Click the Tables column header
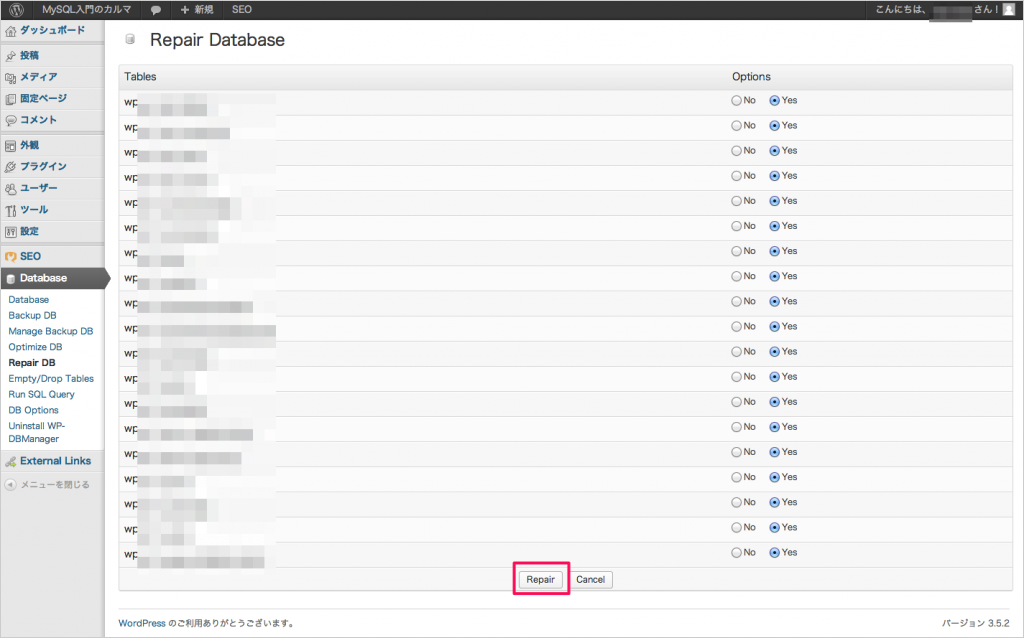This screenshot has height=638, width=1024. coord(140,77)
